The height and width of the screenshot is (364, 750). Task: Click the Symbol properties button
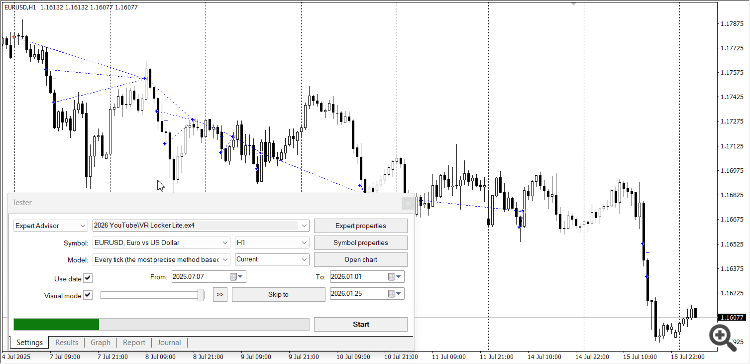361,243
